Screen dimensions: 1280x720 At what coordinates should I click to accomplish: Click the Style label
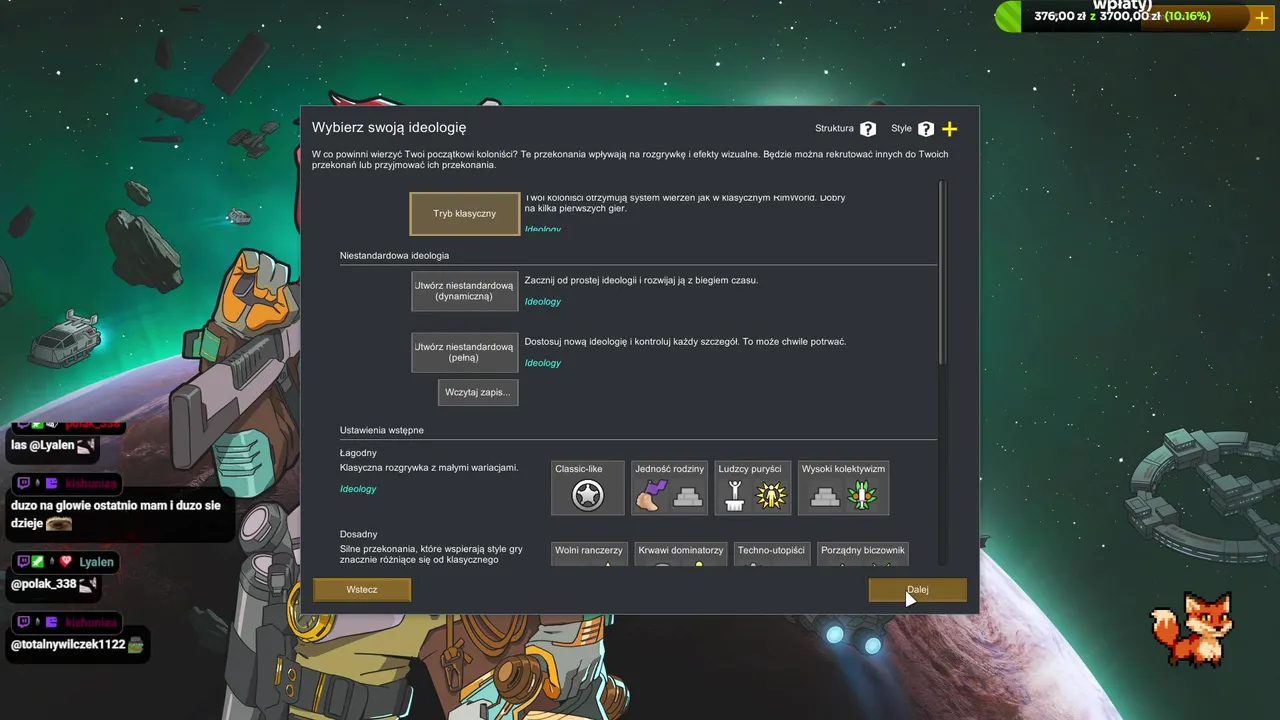click(902, 129)
